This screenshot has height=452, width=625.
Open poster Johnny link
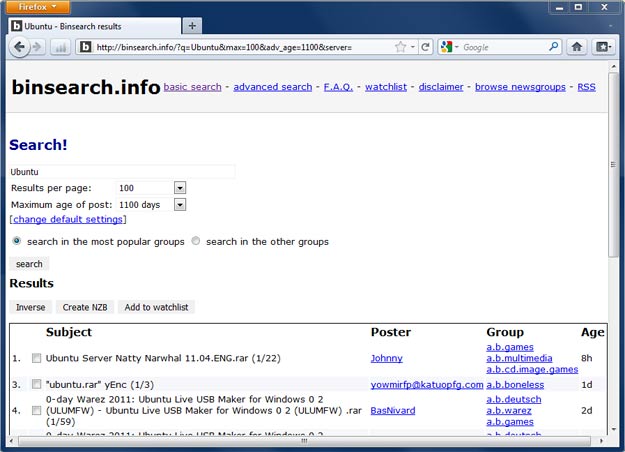[x=386, y=358]
